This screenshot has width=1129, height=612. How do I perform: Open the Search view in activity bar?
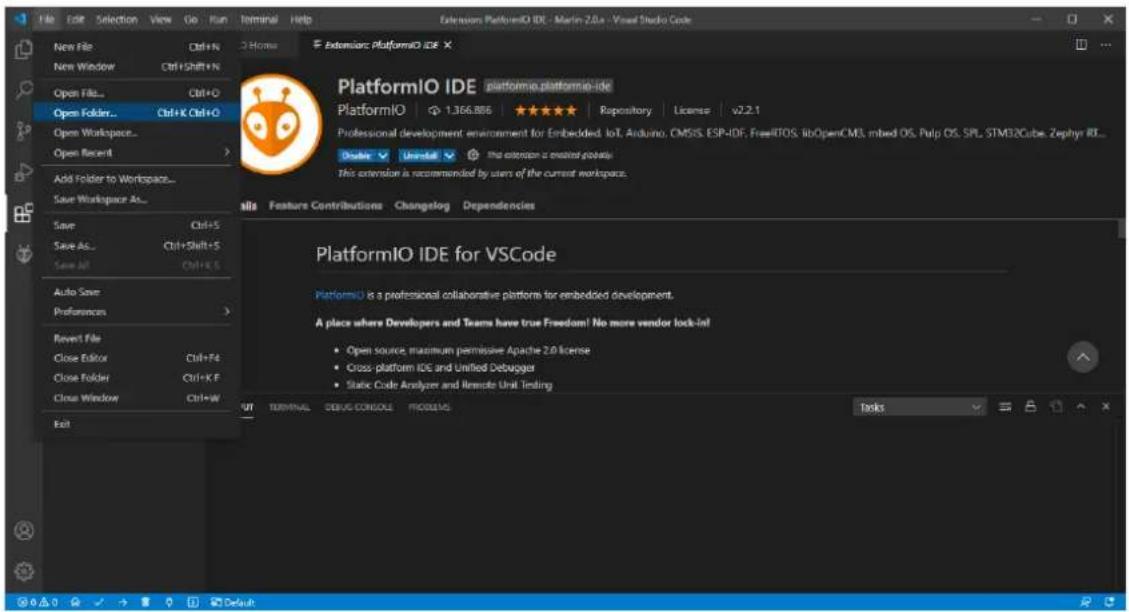point(24,90)
